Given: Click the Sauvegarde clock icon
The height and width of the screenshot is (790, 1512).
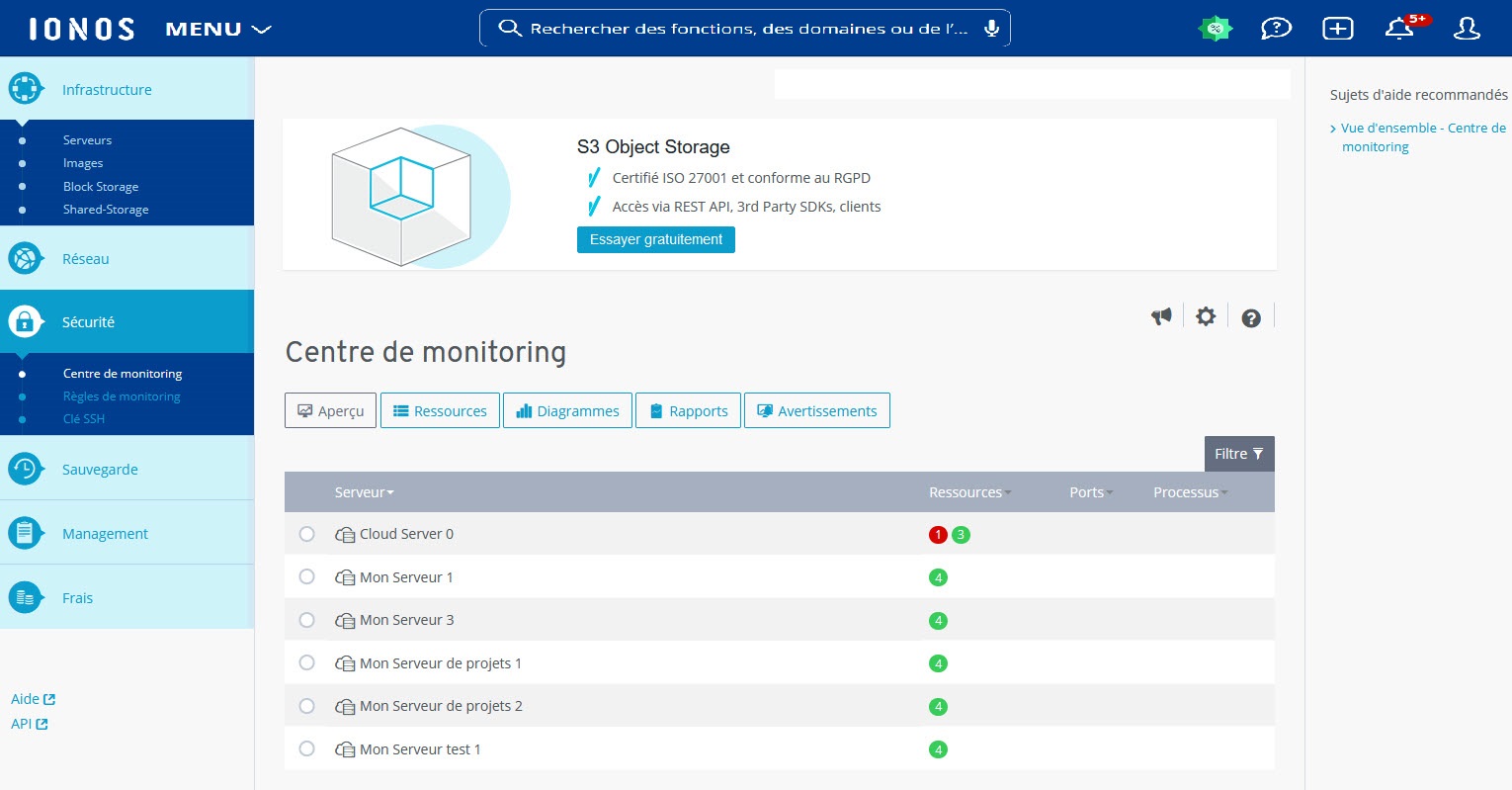Looking at the screenshot, I should (26, 469).
